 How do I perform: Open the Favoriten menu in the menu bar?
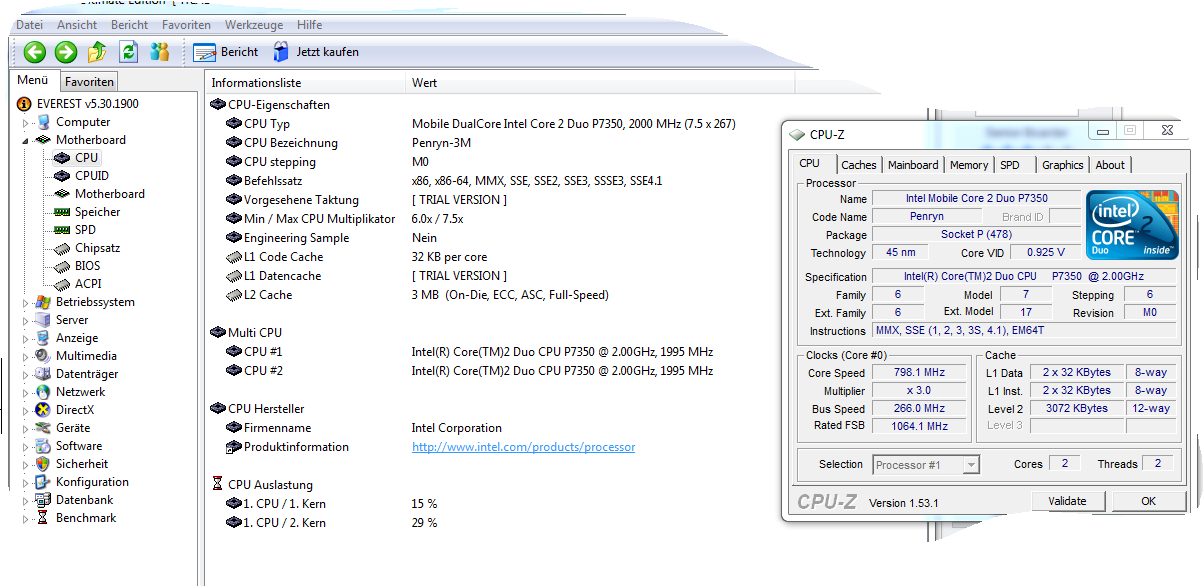click(186, 25)
